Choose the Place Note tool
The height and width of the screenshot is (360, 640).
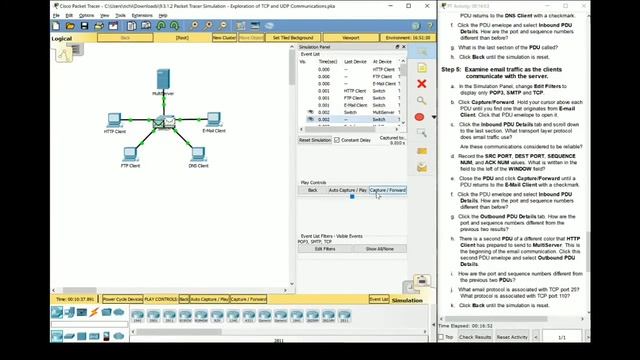pos(422,68)
